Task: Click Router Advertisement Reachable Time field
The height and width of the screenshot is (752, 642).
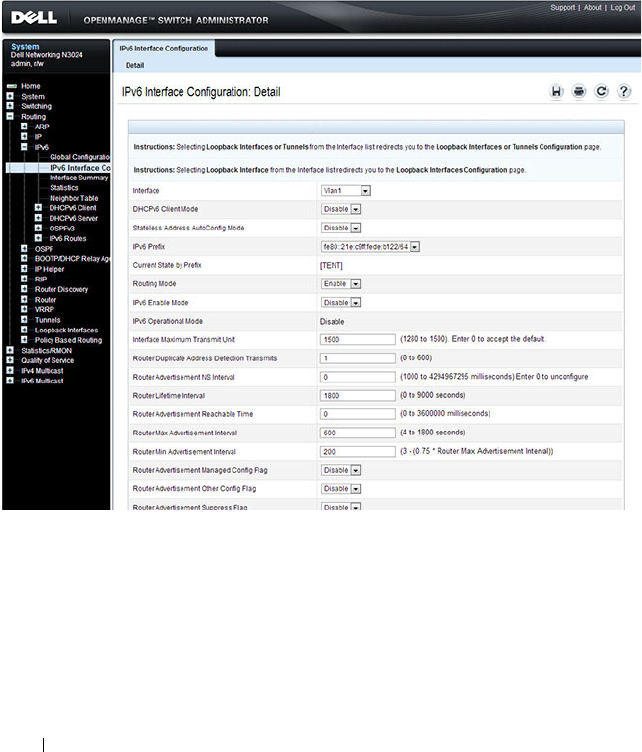Action: pos(358,414)
